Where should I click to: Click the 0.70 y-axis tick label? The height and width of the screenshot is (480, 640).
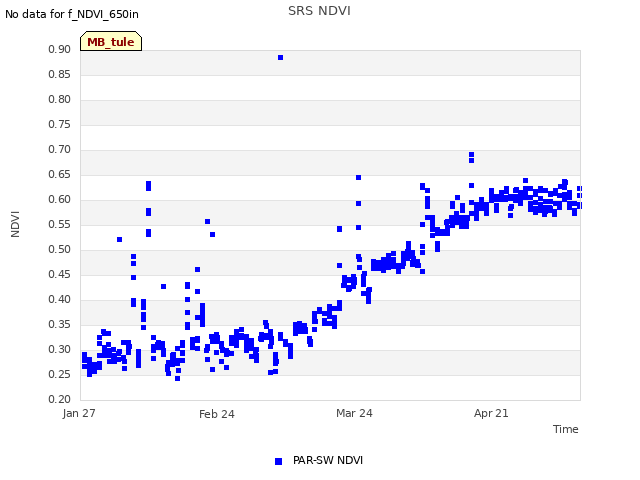(59, 149)
